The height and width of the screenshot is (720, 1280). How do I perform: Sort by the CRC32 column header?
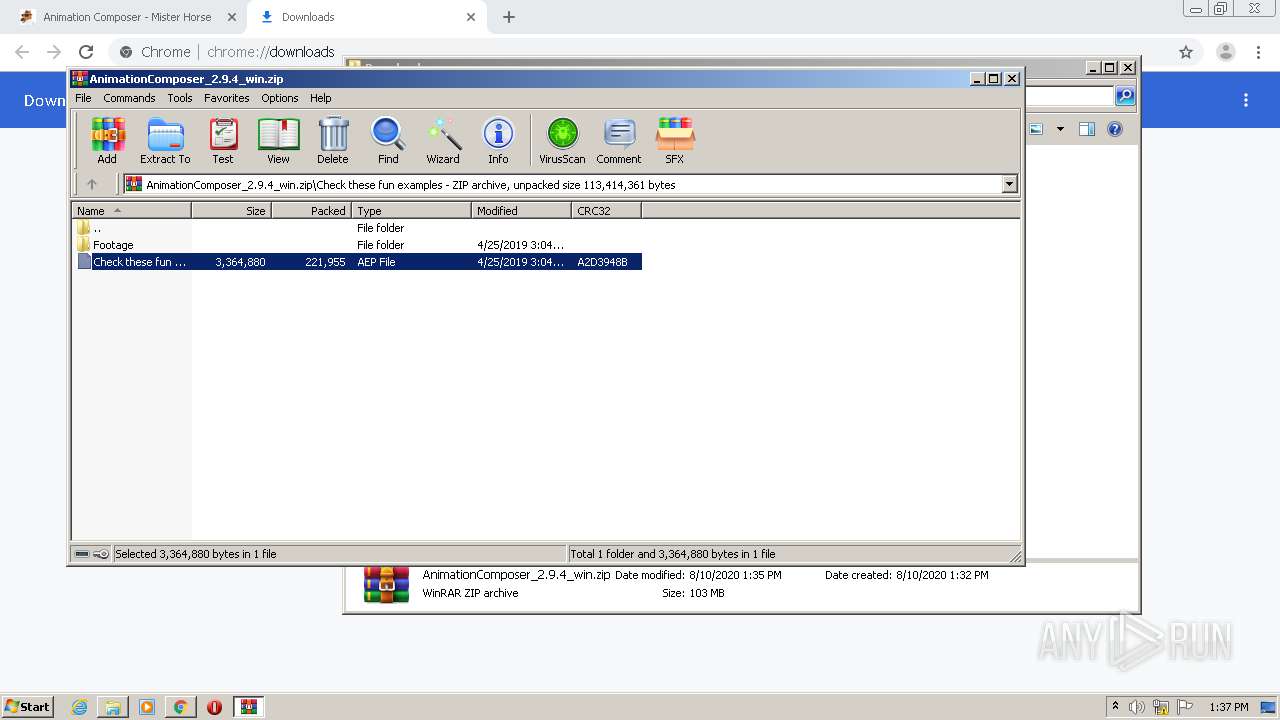[x=606, y=210]
